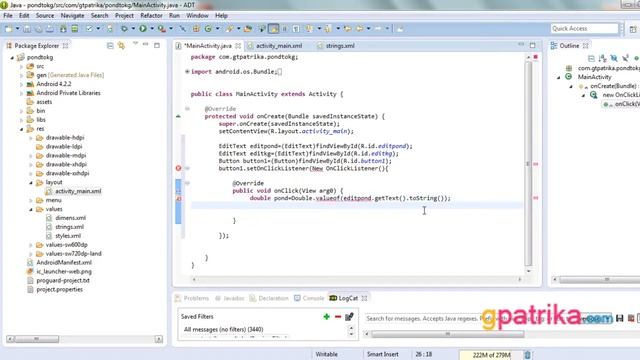The height and width of the screenshot is (360, 640).
Task: Open Package Explorer view menu arrow
Action: (x=135, y=44)
